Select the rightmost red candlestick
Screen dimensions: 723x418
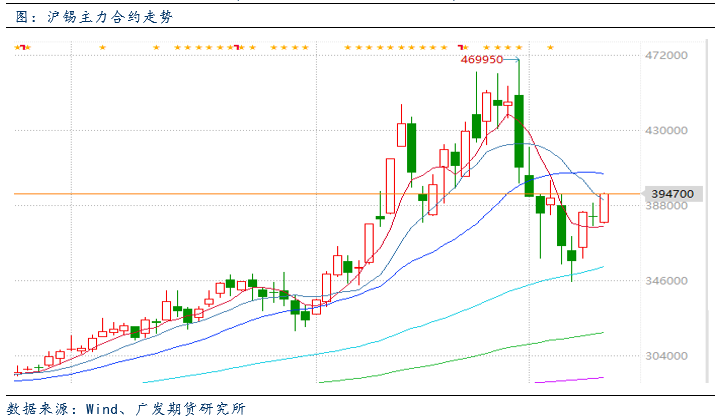pyautogui.click(x=604, y=209)
